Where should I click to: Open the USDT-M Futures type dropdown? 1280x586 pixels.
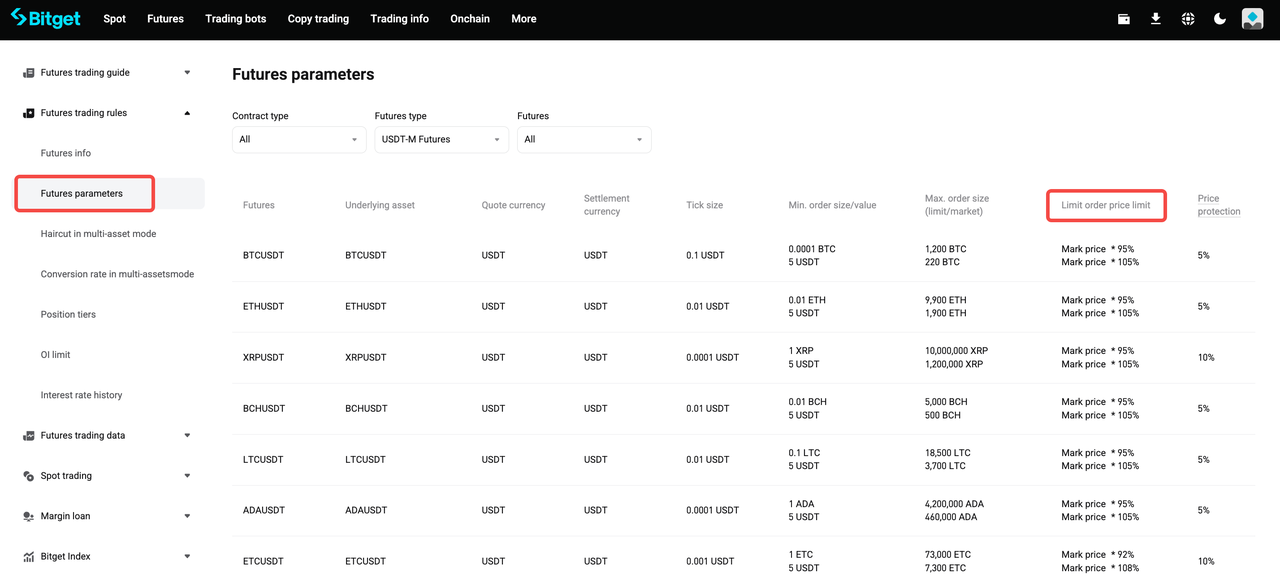coord(441,139)
